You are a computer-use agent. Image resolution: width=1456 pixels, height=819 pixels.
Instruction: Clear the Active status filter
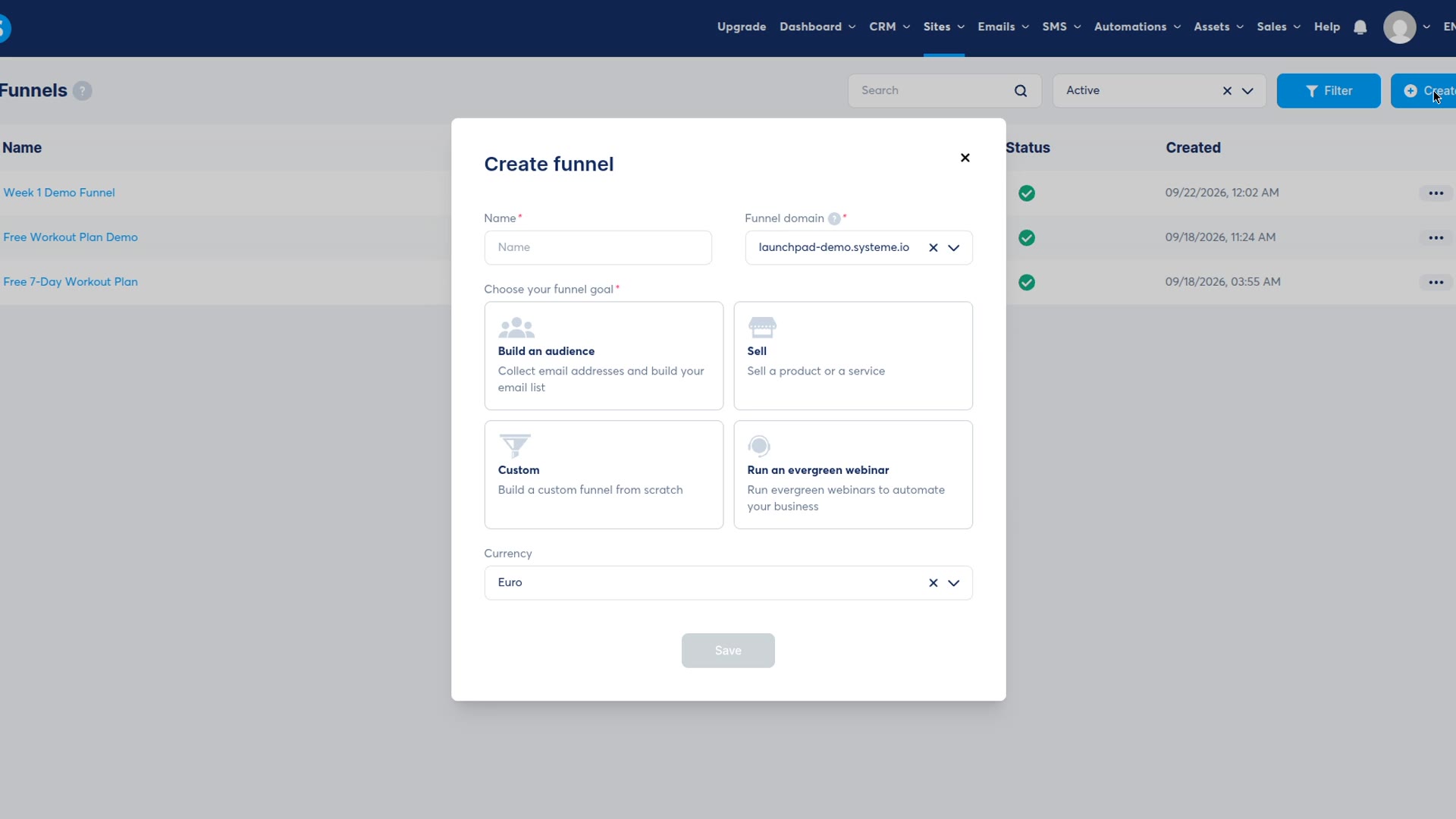tap(1227, 91)
